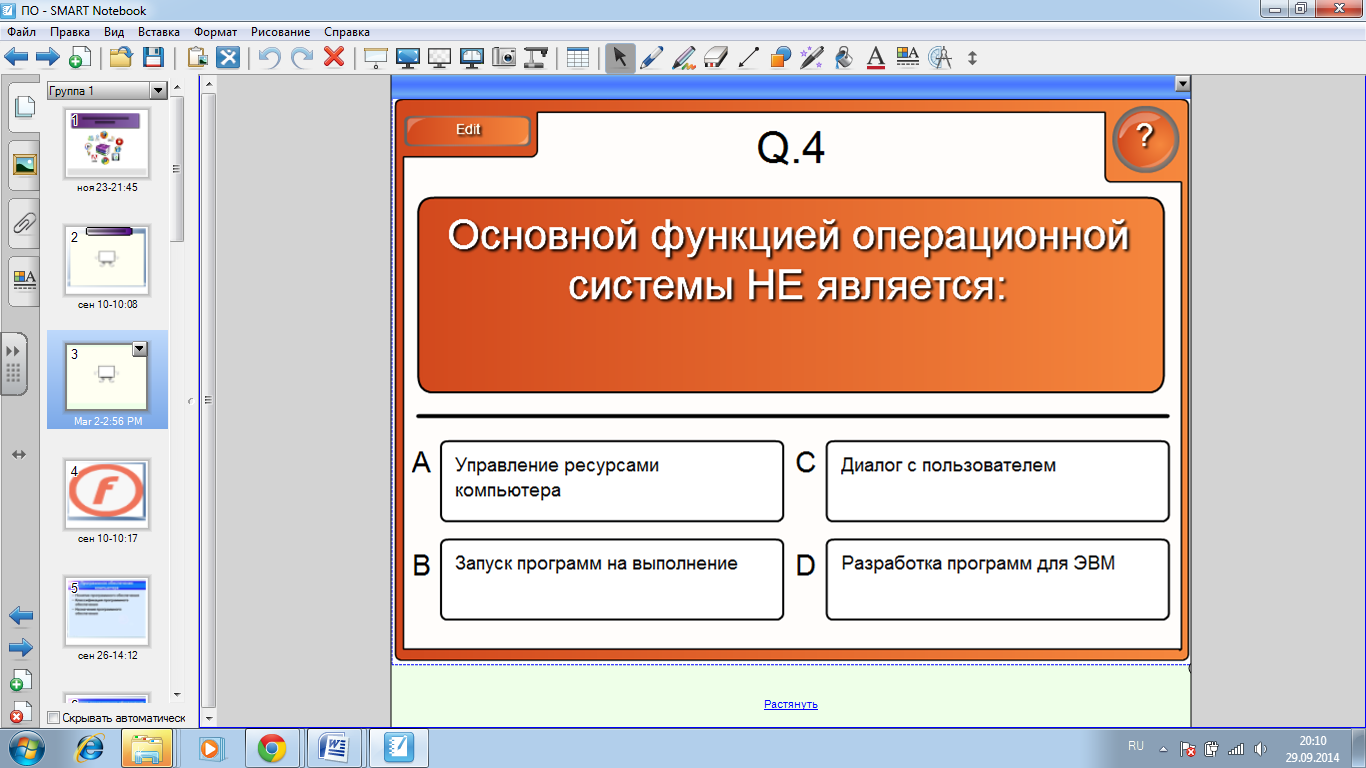Image resolution: width=1366 pixels, height=768 pixels.
Task: Click the red X delete icon
Action: coord(334,57)
